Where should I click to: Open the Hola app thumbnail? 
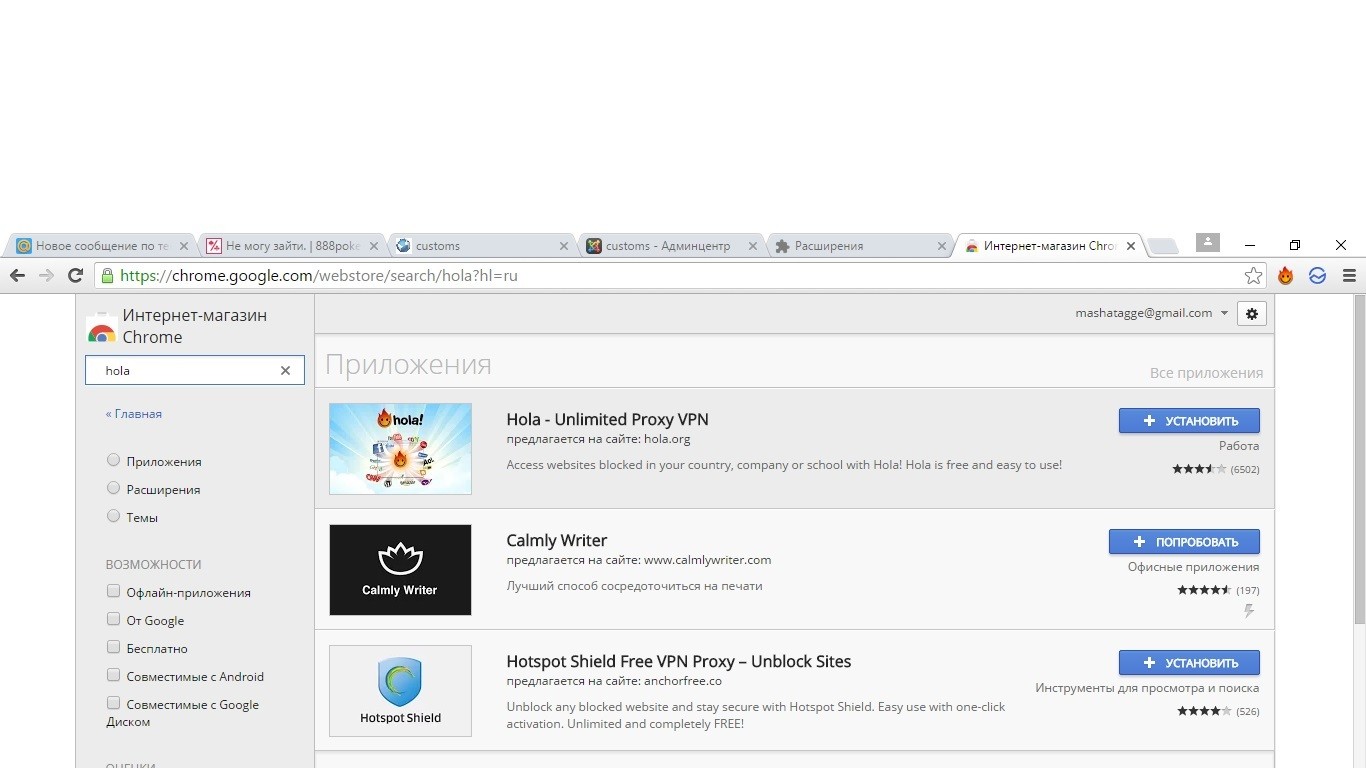click(x=400, y=448)
